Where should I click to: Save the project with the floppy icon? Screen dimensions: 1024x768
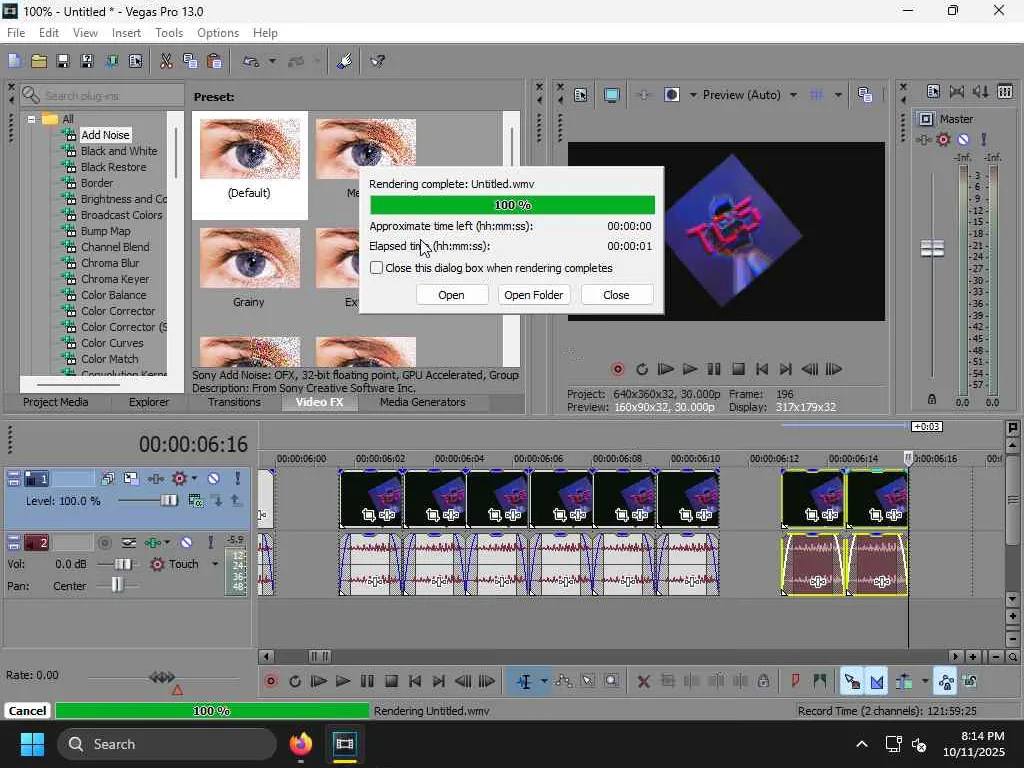[x=63, y=61]
